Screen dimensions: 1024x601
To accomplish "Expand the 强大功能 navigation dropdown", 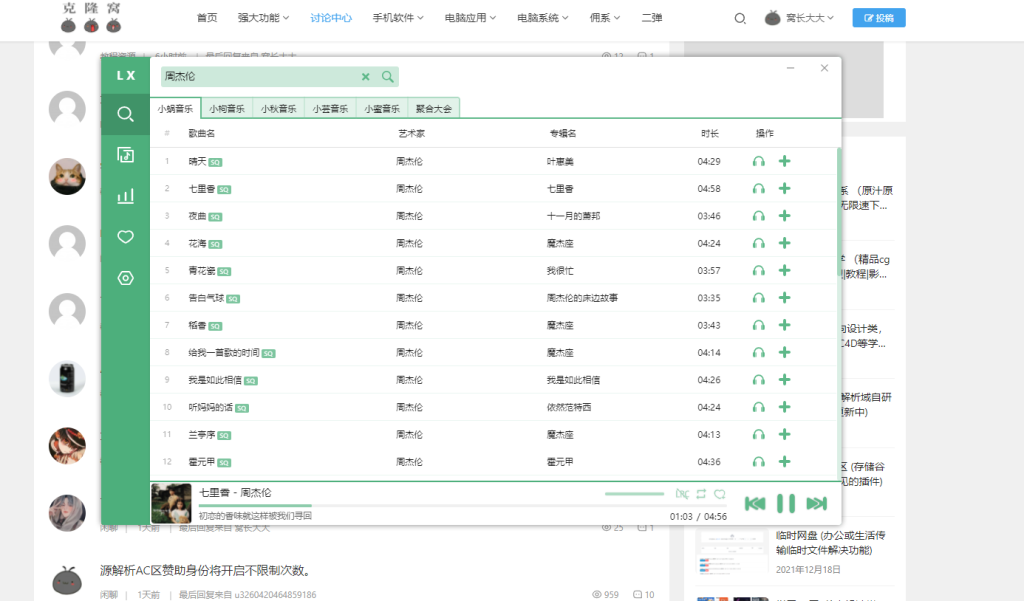I will (263, 18).
